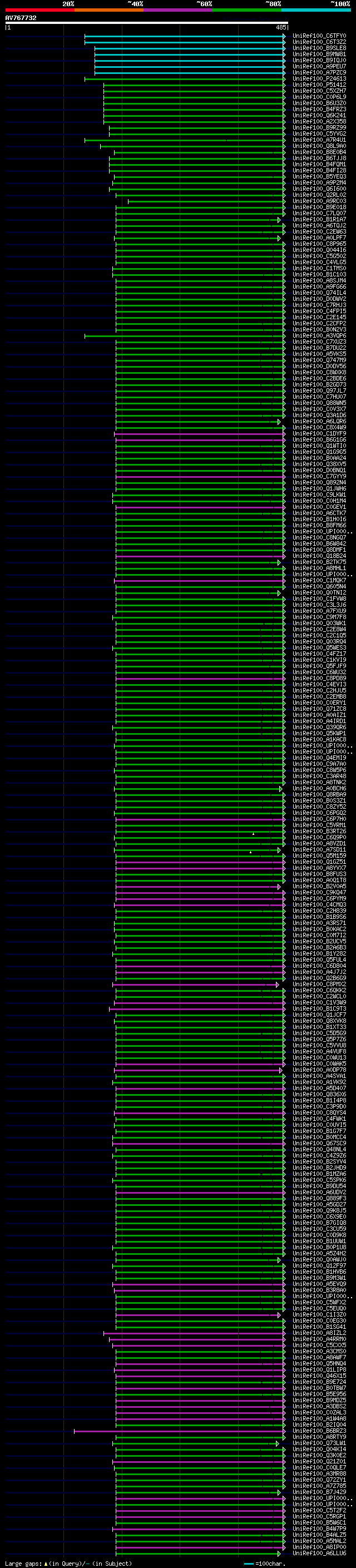Select label UniRef100_A4RRM0
This screenshot has height=1568, width=356.
pos(319,1339)
